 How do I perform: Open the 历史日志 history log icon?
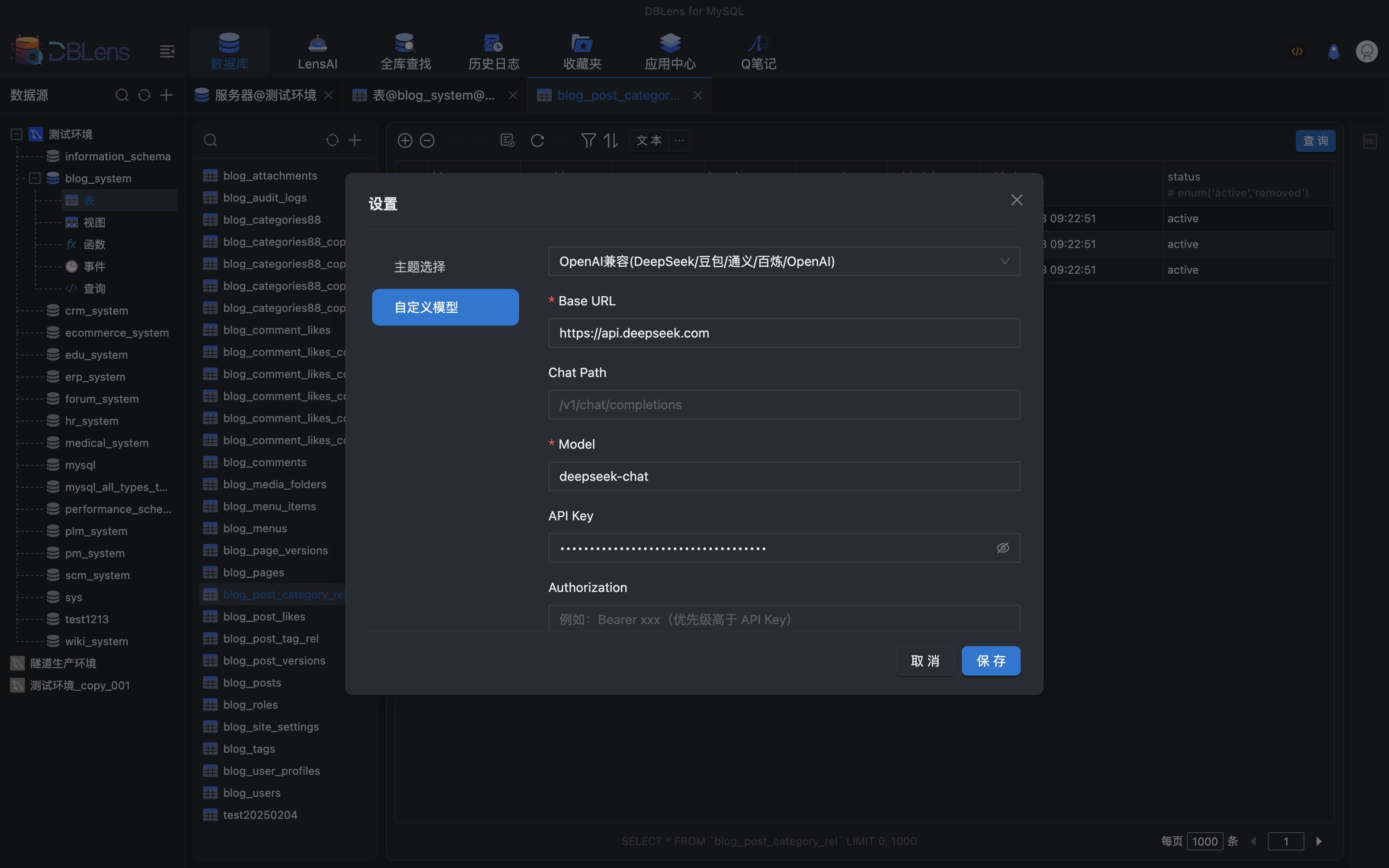494,51
